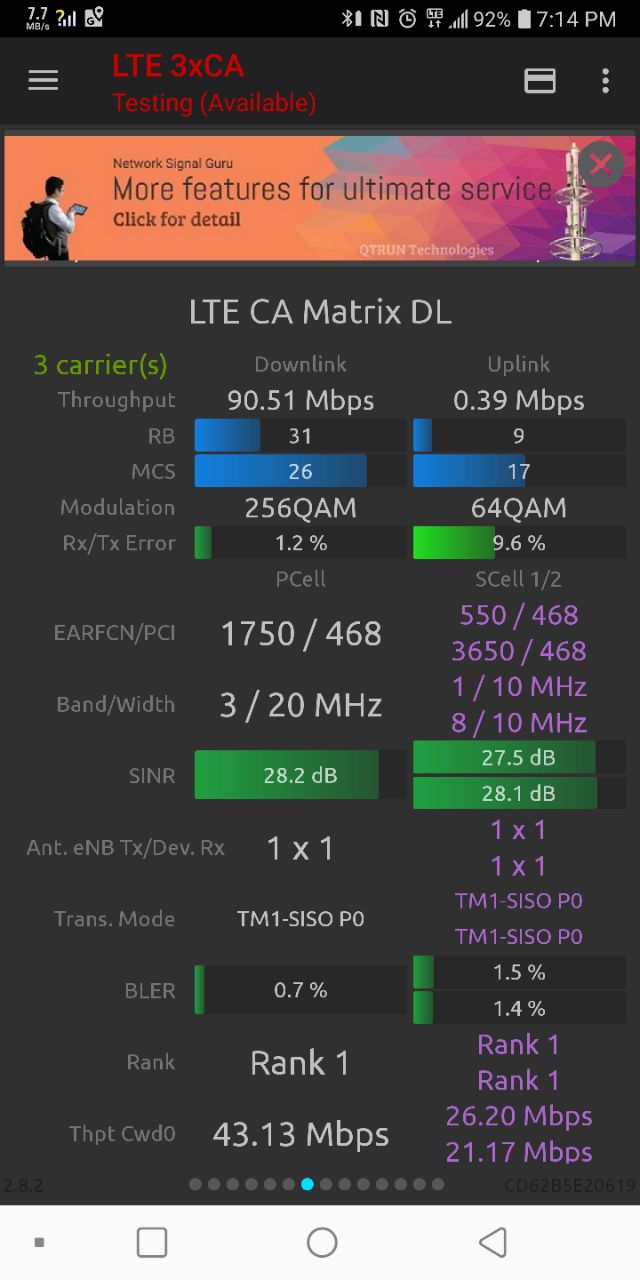
Task: Tap the Downlink MCS 26 bar
Action: tap(301, 471)
